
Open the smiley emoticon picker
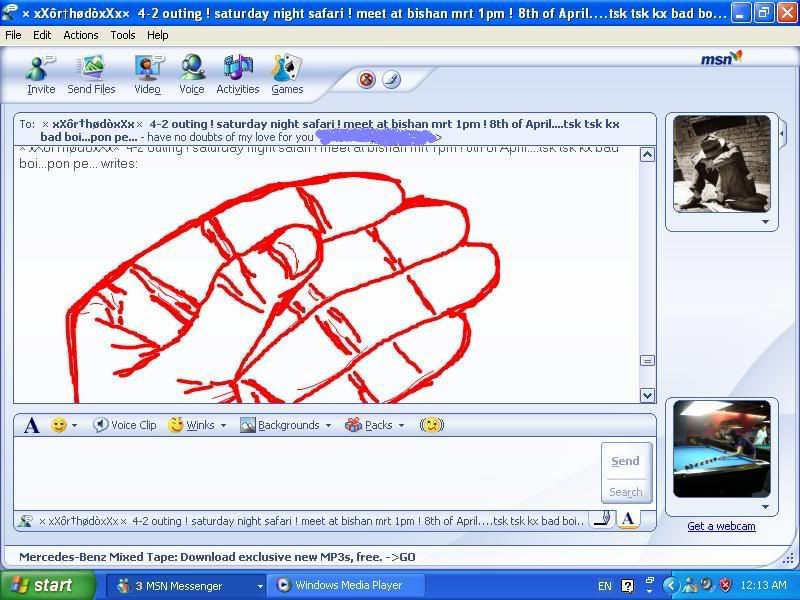(x=59, y=425)
